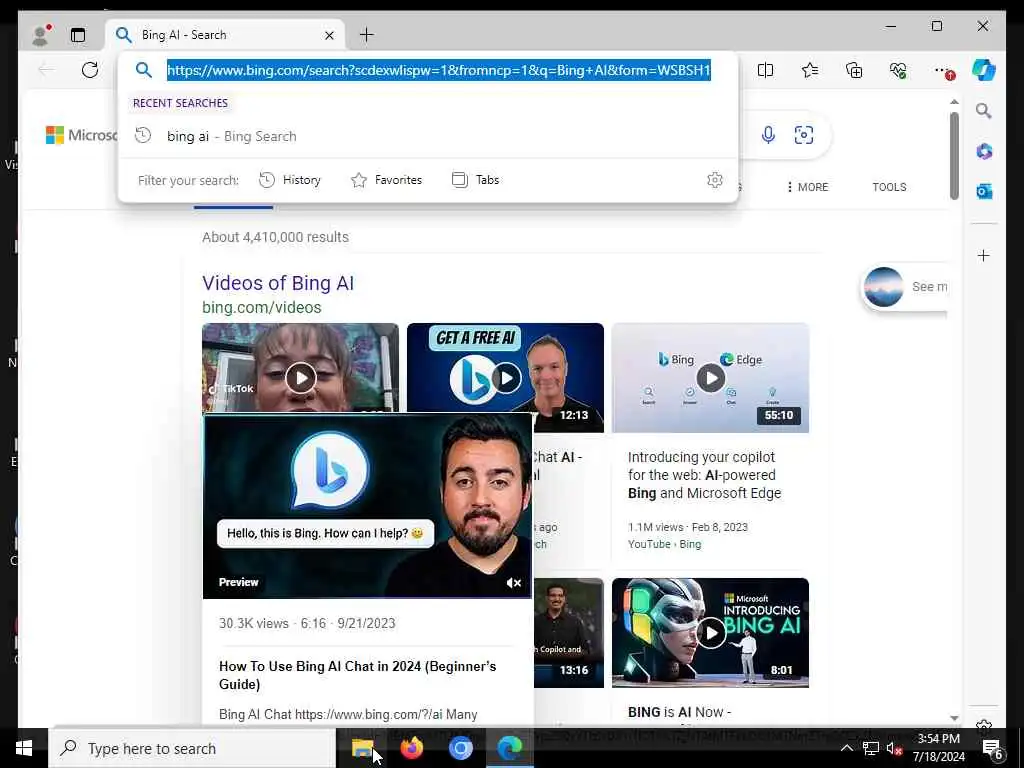Screen dimensions: 1024x768
Task: Close the Bing AI - Search tab
Action: coord(329,35)
